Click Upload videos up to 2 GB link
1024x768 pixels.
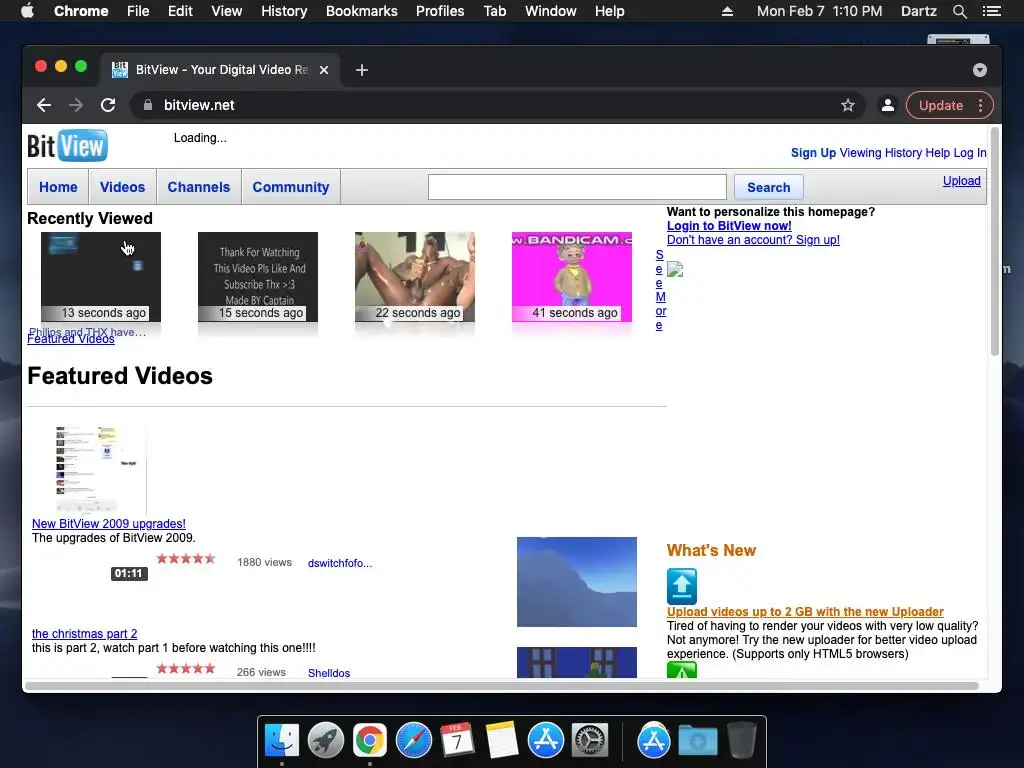point(805,612)
